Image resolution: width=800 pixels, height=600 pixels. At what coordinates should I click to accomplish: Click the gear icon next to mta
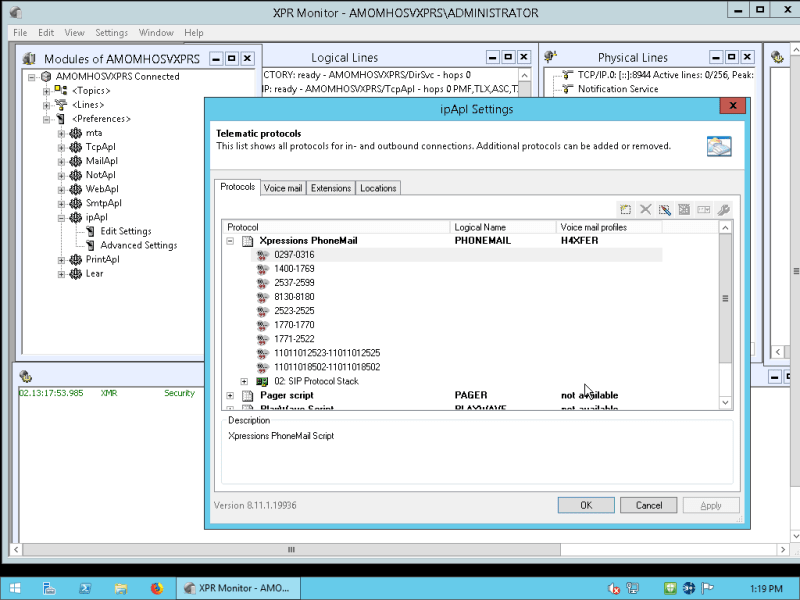pyautogui.click(x=76, y=133)
